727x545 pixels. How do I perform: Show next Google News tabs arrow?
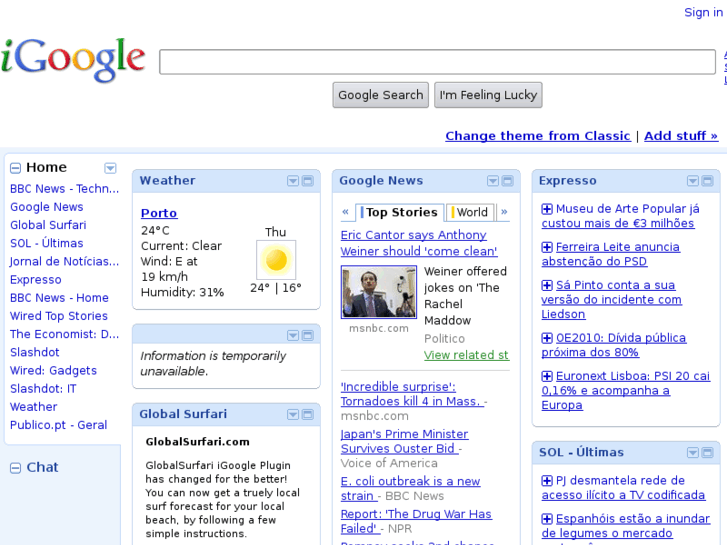click(x=504, y=212)
